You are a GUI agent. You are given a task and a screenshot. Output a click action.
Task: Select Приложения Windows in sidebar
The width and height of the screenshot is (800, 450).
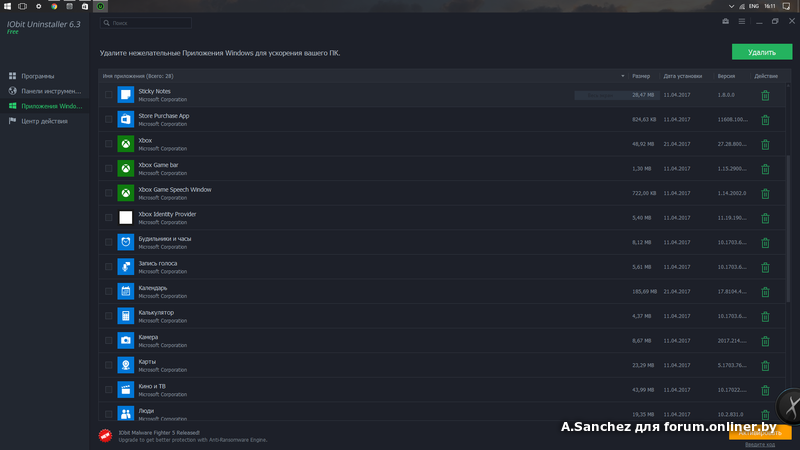point(45,106)
